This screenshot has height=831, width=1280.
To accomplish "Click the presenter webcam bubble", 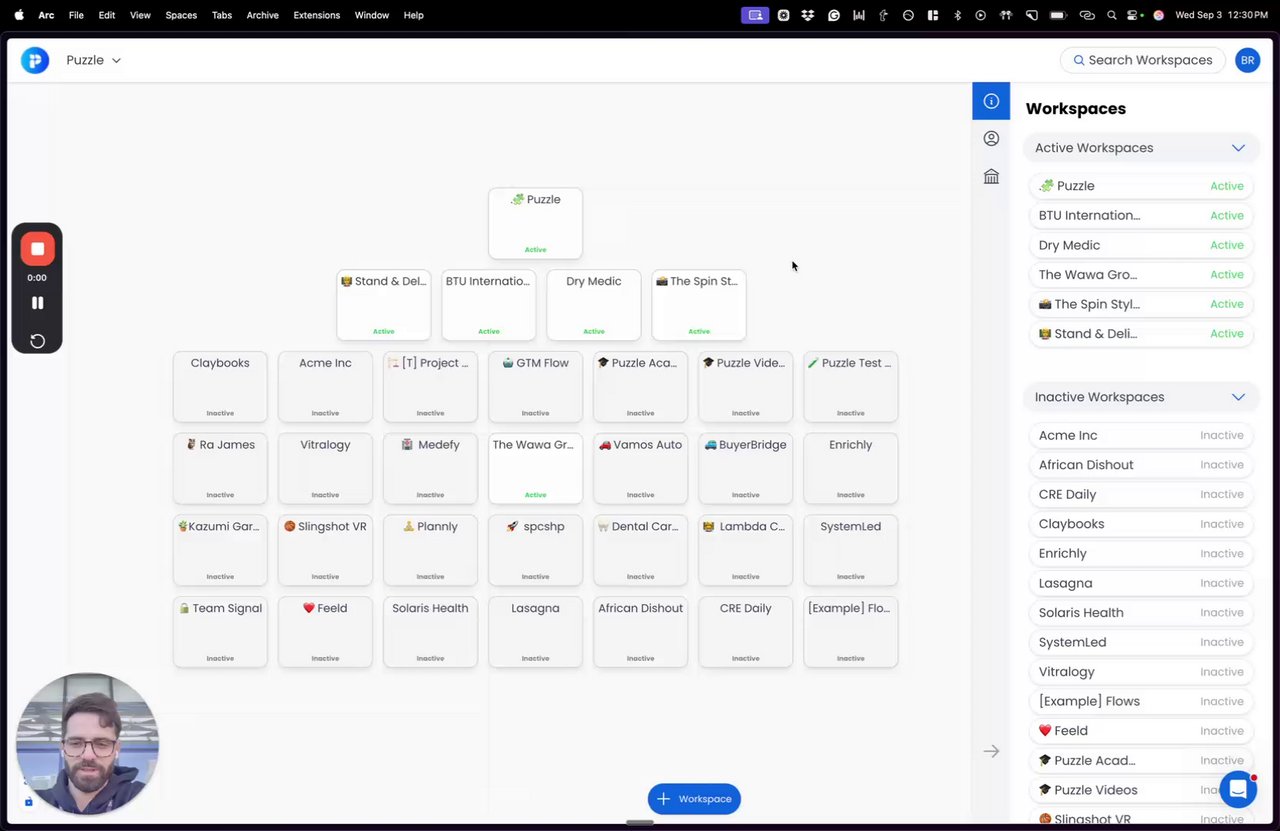I will click(87, 743).
